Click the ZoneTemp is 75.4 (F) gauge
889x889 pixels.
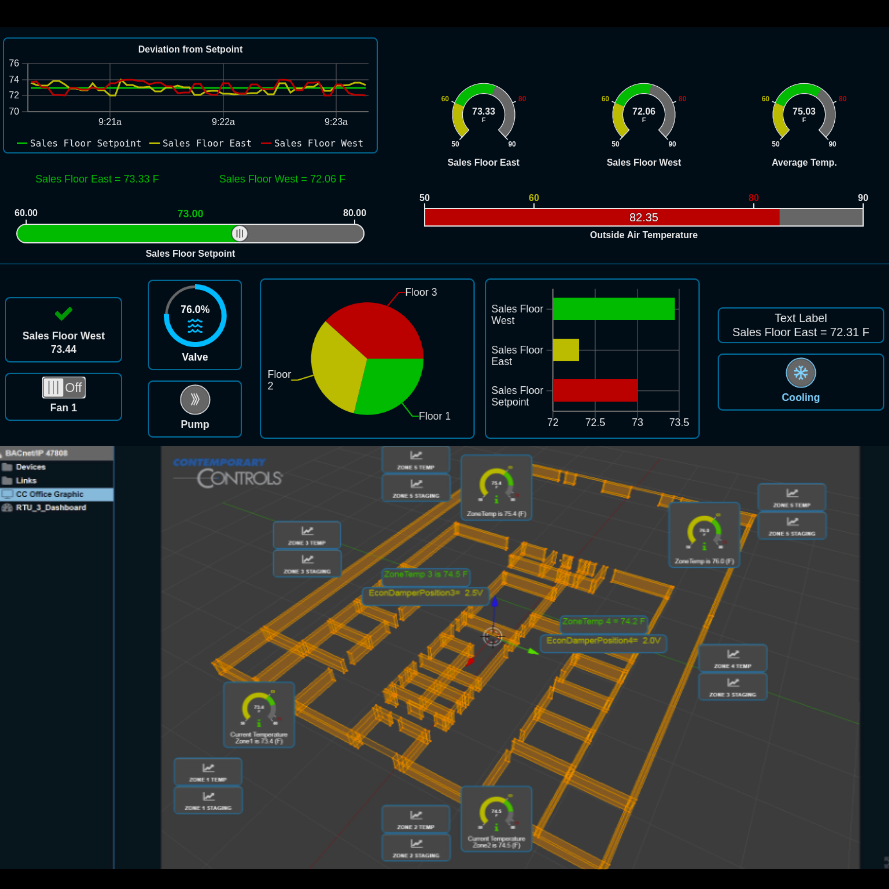(x=496, y=488)
